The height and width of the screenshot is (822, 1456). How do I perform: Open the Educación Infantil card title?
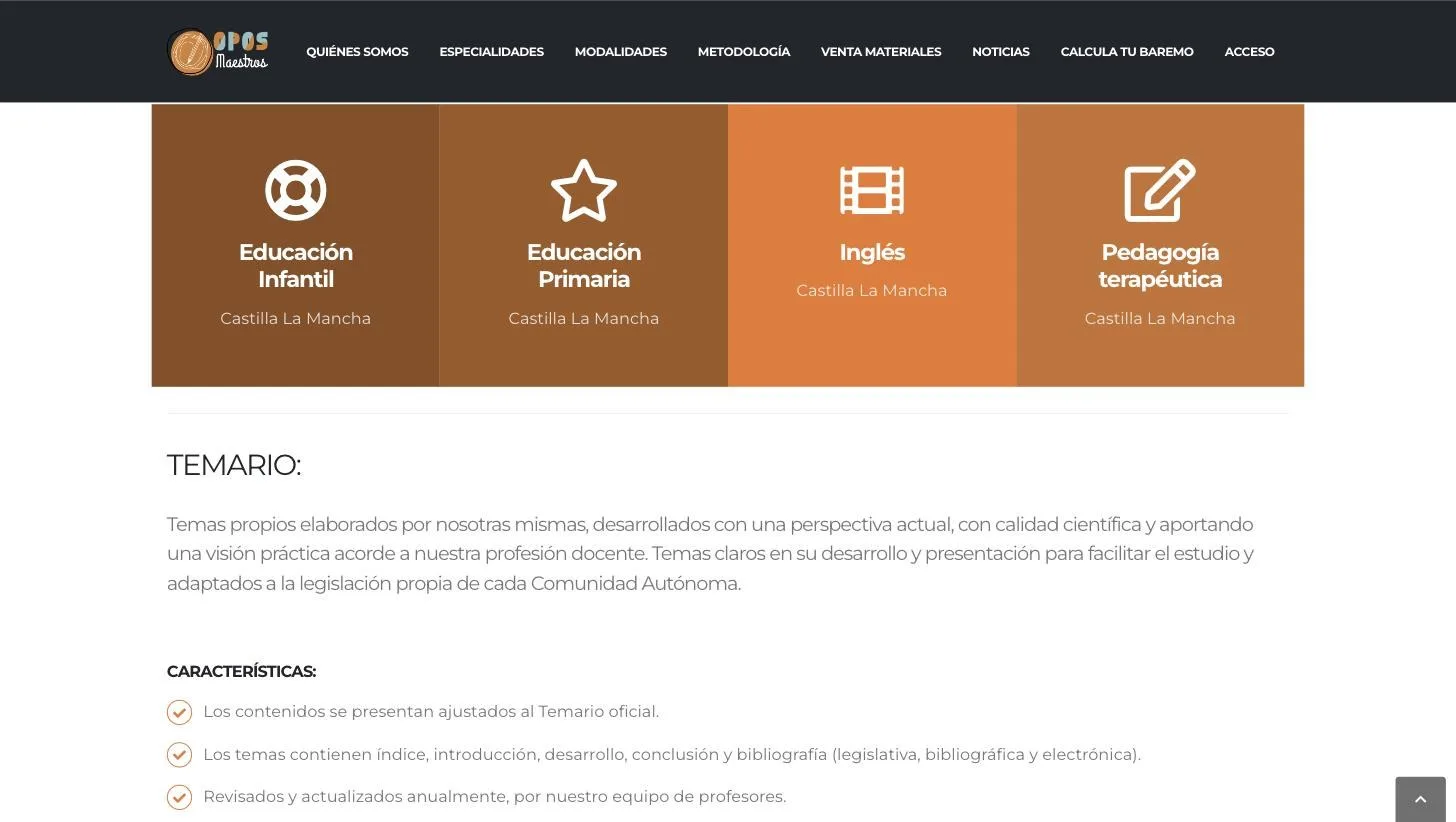pos(295,266)
